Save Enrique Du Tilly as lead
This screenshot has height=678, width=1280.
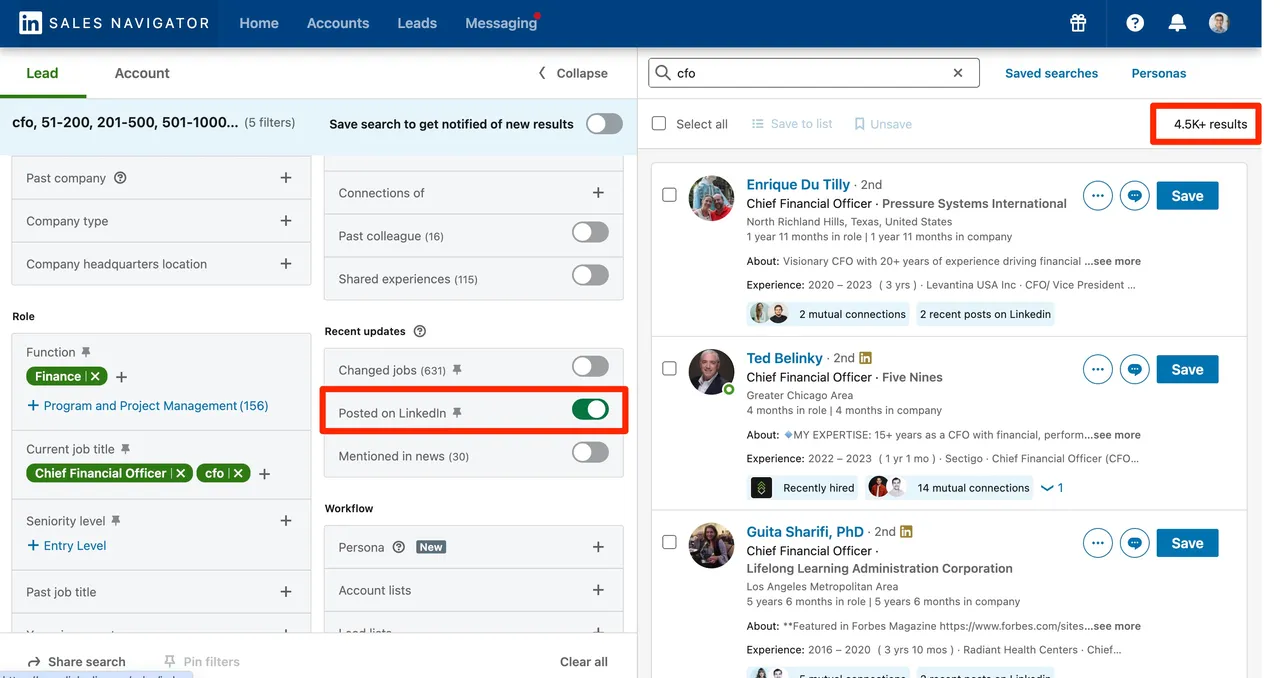pyautogui.click(x=1187, y=196)
